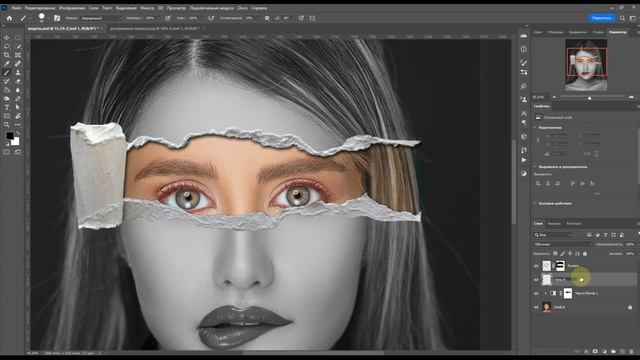Open more align options ellipsis button

[x=597, y=193]
